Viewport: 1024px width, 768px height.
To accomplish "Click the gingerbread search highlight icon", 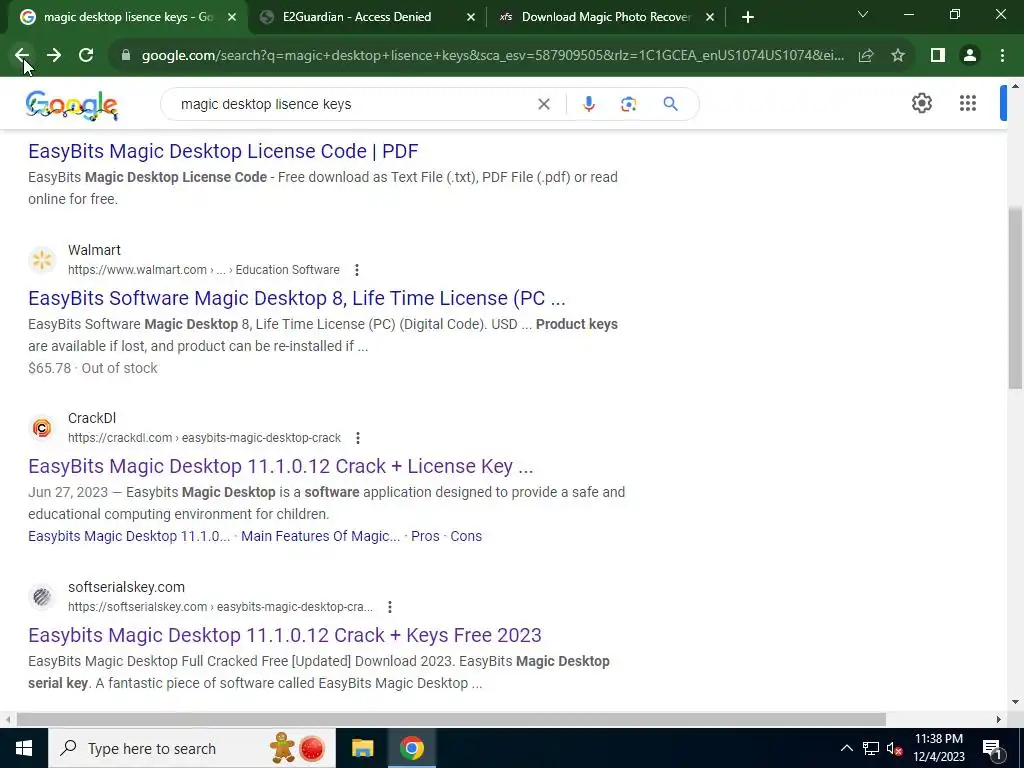I will pos(283,748).
